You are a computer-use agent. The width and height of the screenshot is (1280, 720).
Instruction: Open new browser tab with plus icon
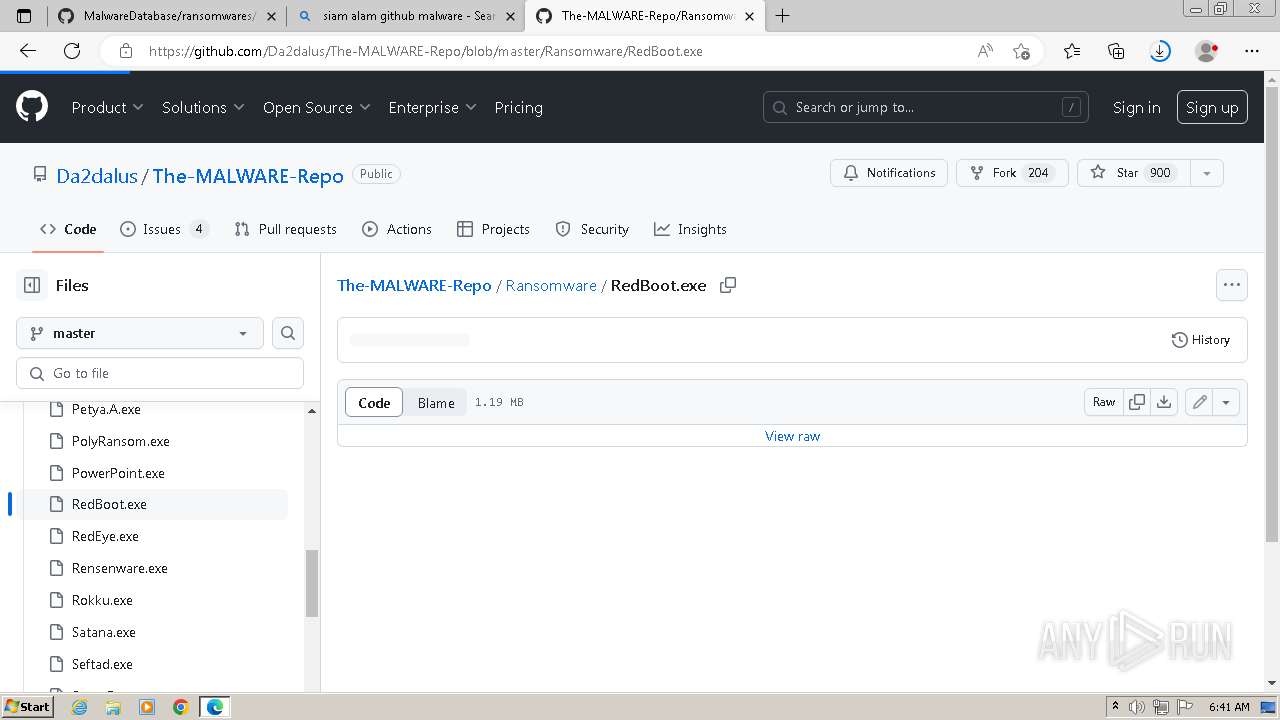[x=782, y=16]
